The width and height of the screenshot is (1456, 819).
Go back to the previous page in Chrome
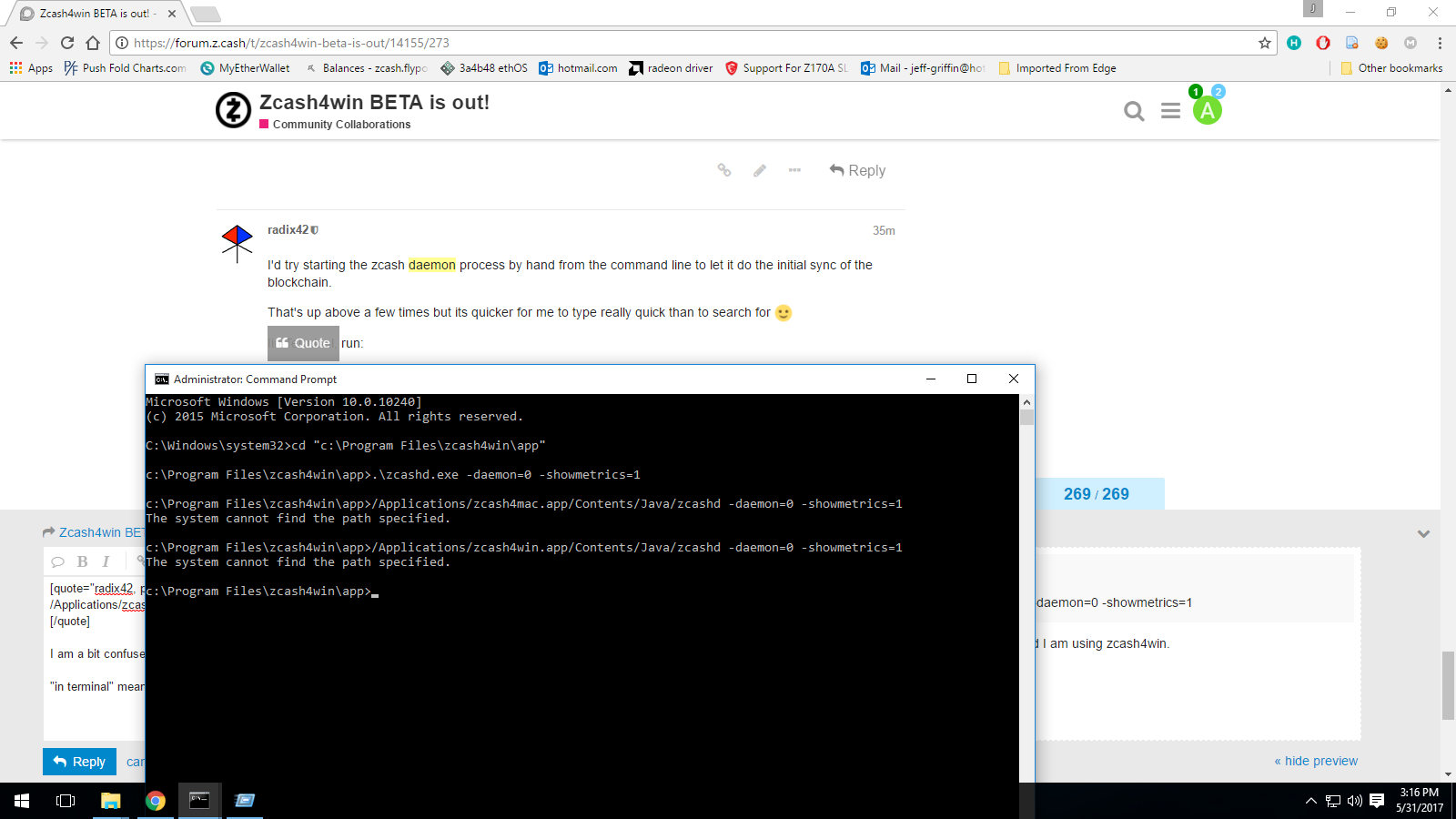(x=16, y=43)
